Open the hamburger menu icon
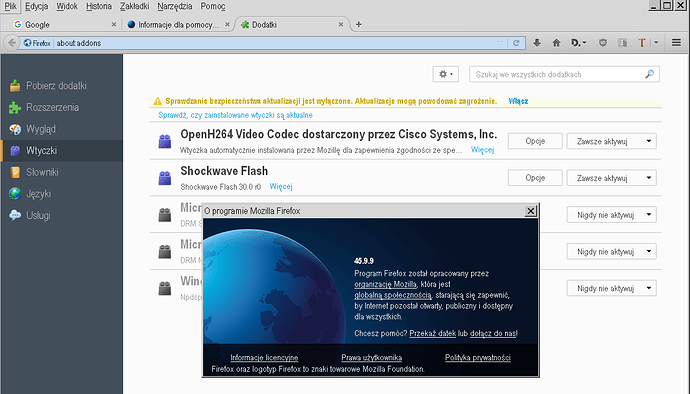The width and height of the screenshot is (690, 394). pos(676,43)
